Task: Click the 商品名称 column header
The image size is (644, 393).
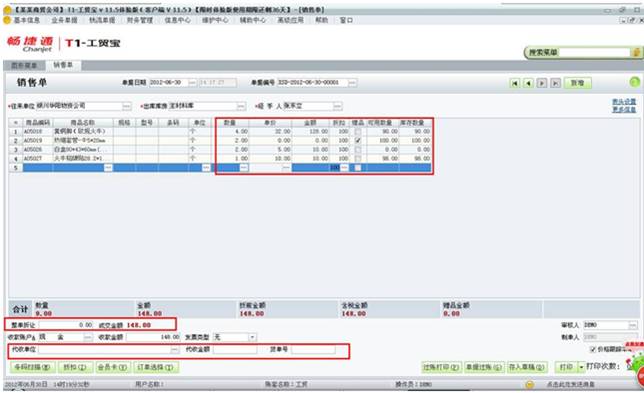Action: click(x=83, y=123)
